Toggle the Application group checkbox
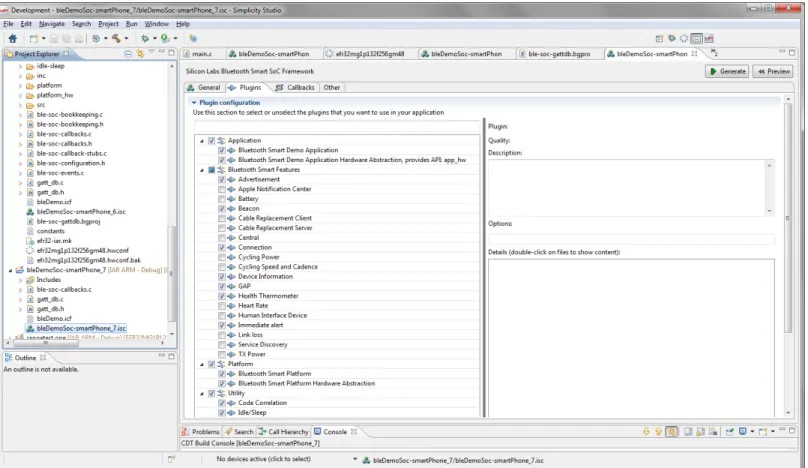Viewport: 808px width, 468px height. point(211,140)
